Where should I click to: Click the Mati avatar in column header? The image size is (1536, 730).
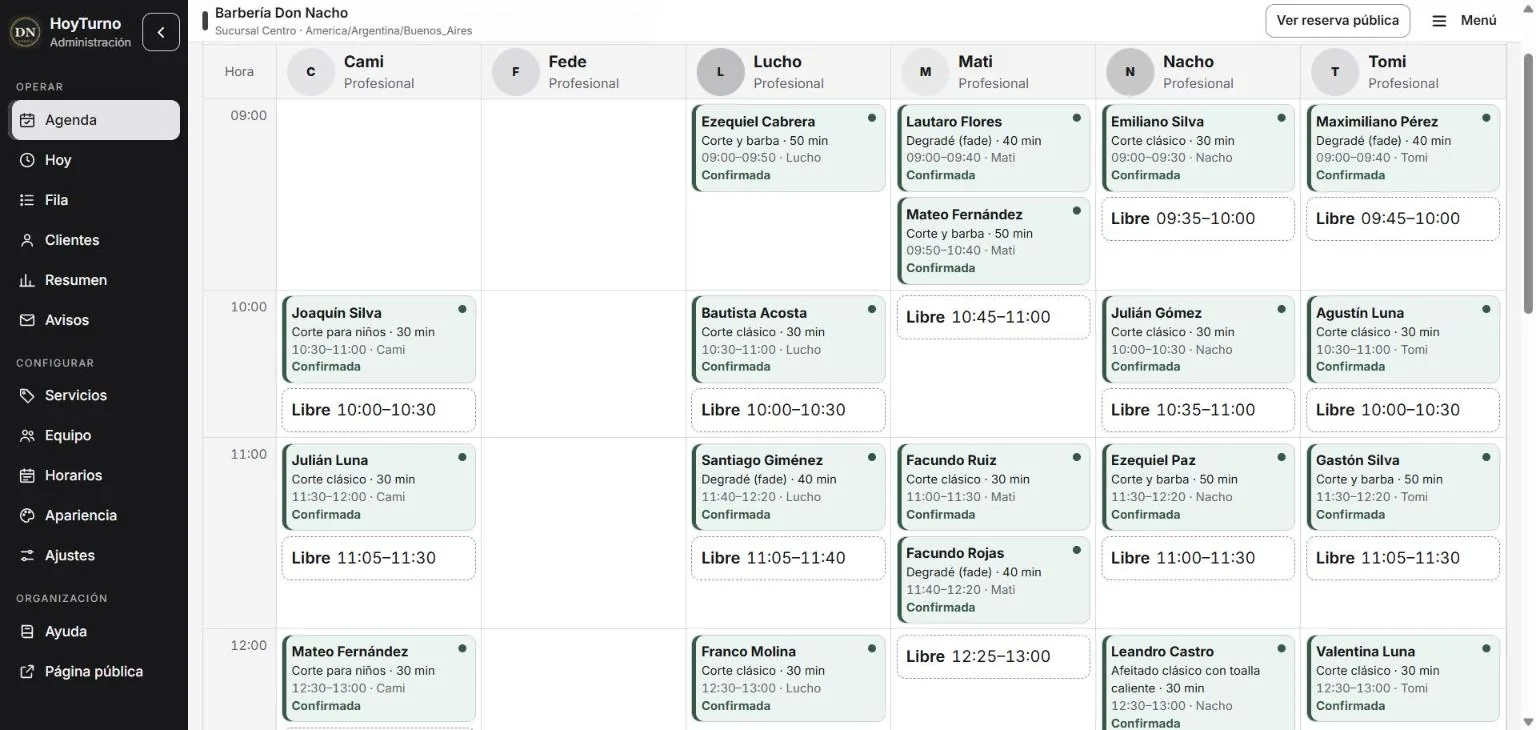click(925, 72)
